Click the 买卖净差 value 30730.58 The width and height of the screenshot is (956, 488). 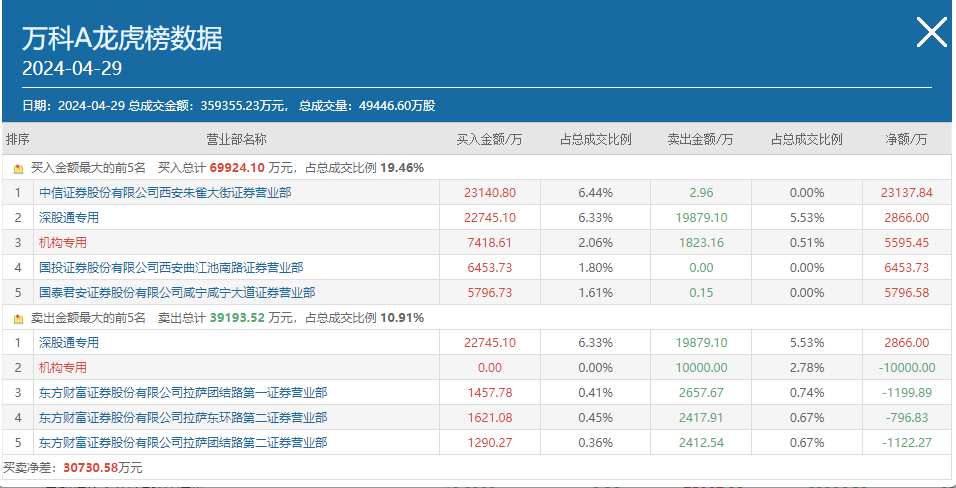point(91,468)
